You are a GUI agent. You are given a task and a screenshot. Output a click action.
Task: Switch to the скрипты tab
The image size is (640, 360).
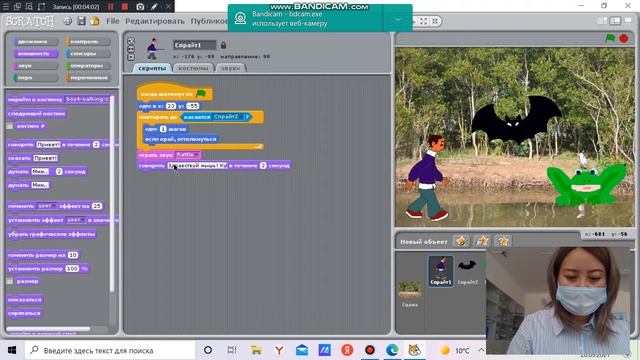coord(152,68)
